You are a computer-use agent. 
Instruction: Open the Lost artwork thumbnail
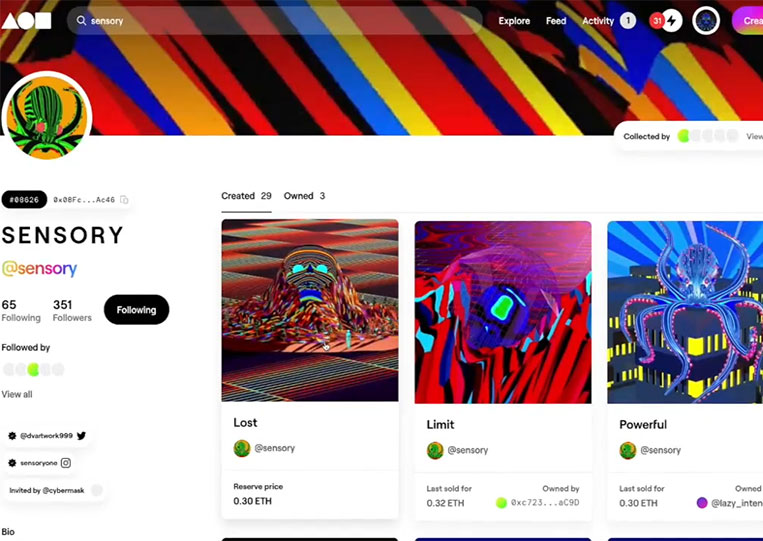(x=309, y=310)
